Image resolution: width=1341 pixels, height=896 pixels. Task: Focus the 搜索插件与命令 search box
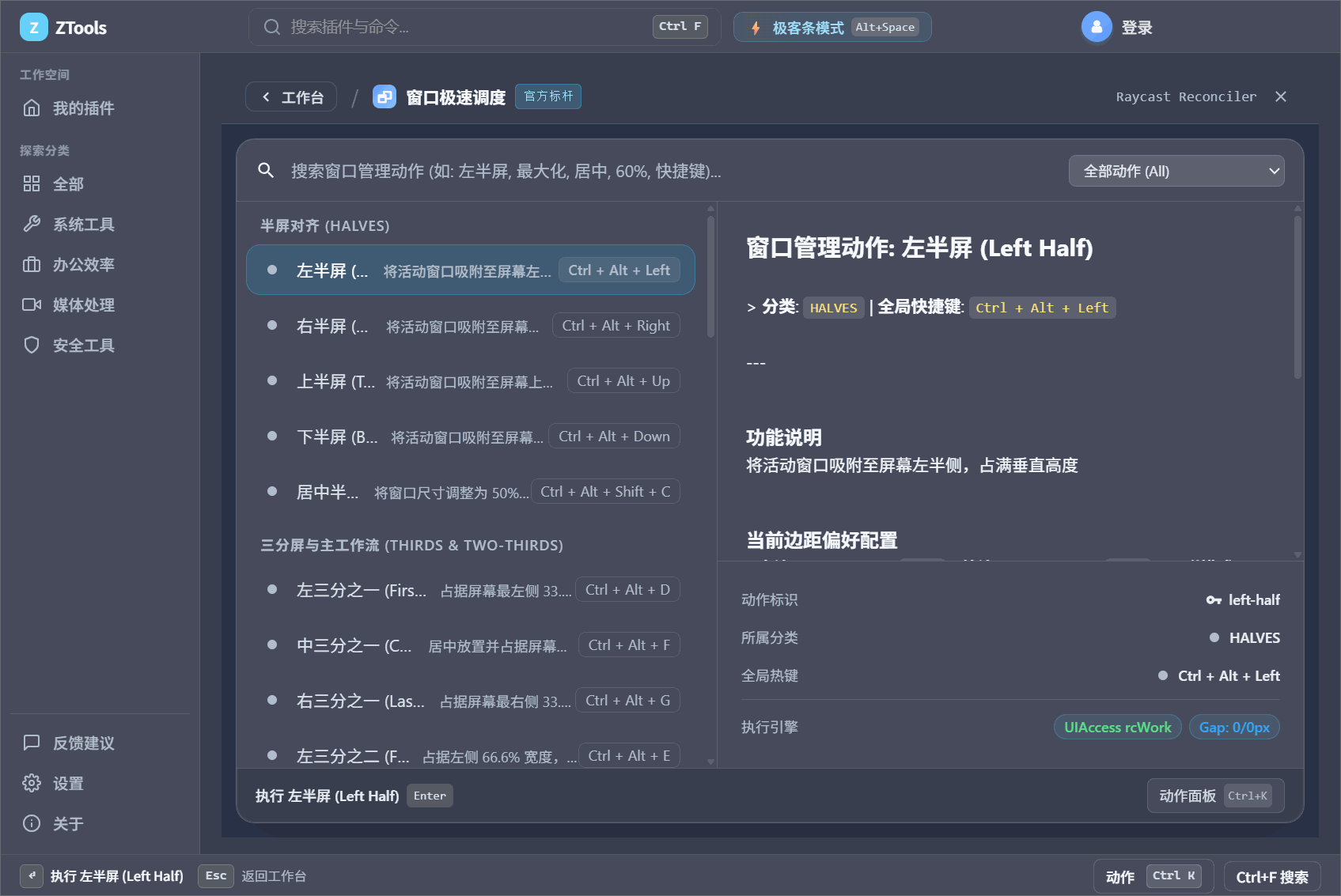pos(484,27)
